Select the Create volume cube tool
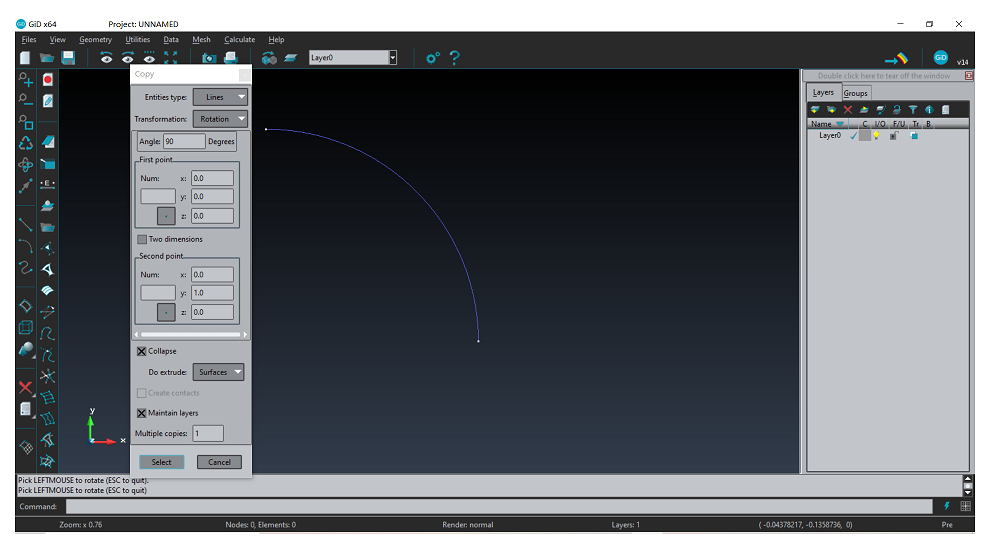 25,327
